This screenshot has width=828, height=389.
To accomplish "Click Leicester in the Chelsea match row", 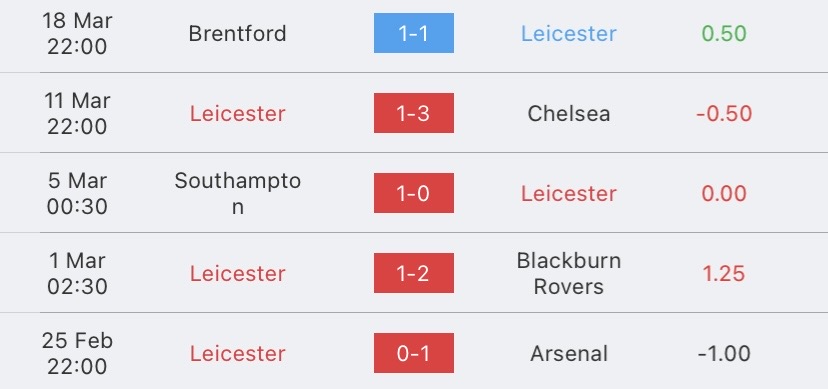I will pos(237,113).
